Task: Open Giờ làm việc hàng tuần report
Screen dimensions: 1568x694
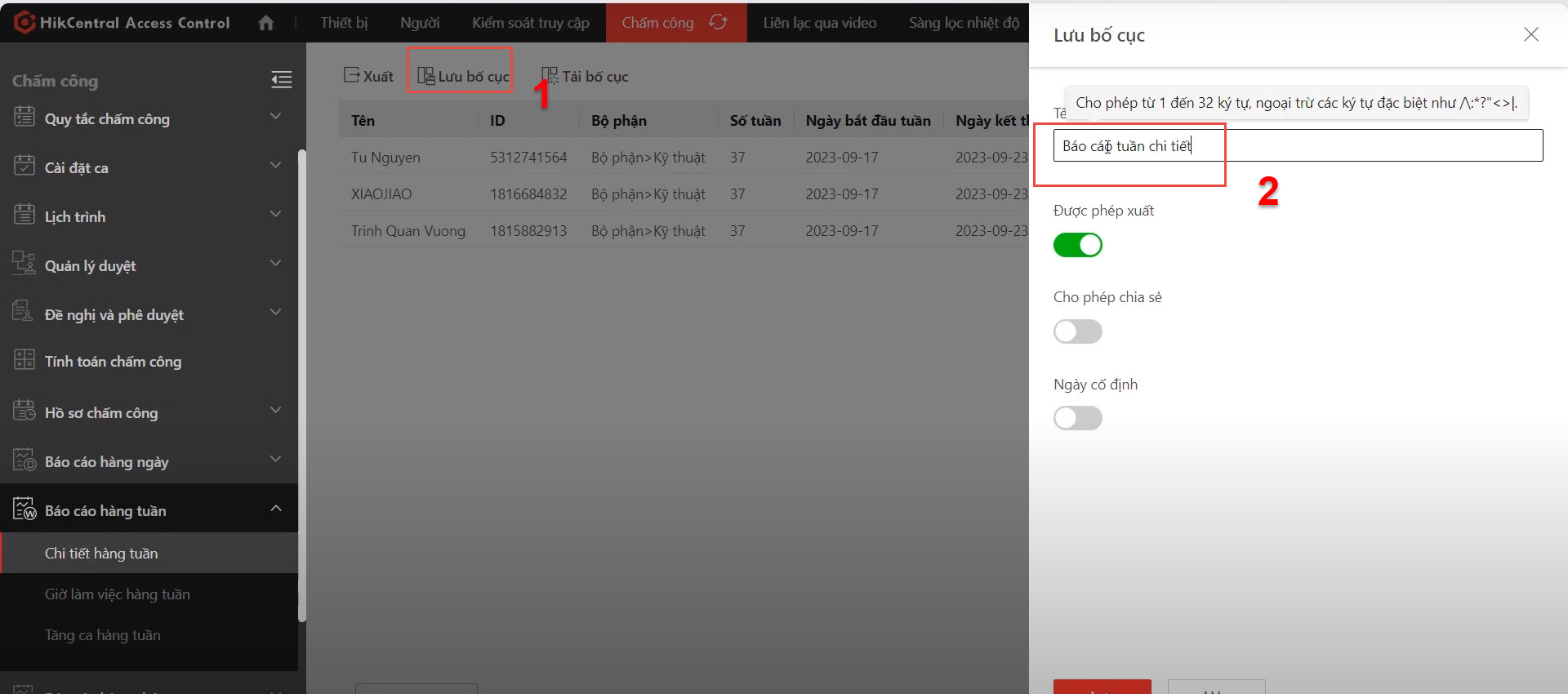Action: [x=117, y=594]
